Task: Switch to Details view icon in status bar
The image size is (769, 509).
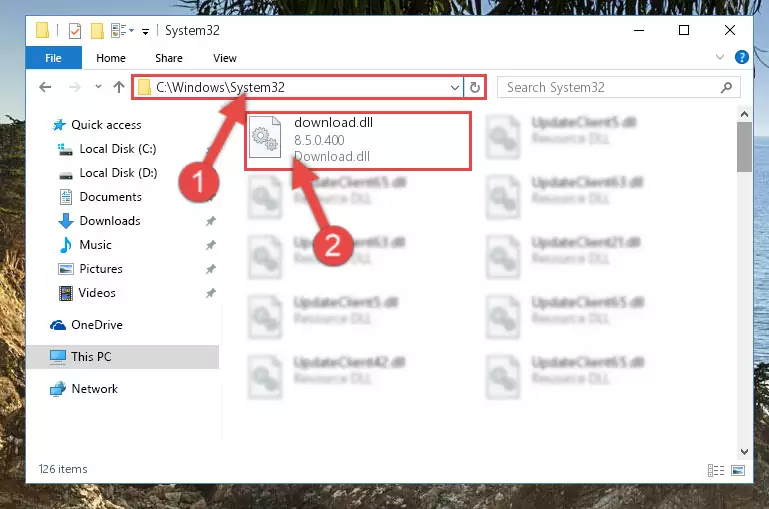Action: point(716,470)
